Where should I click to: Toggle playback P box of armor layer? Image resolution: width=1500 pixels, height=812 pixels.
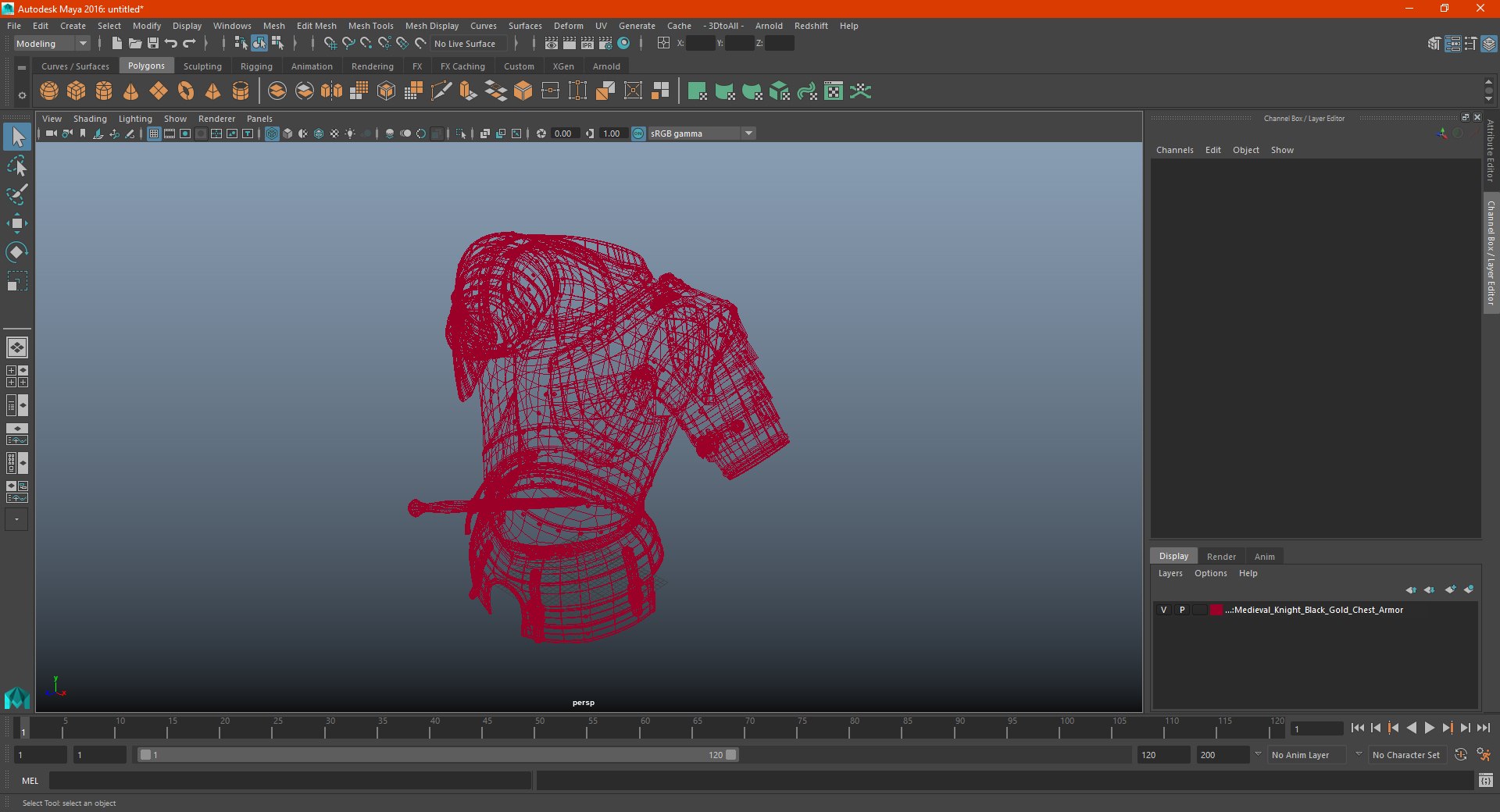(x=1182, y=610)
